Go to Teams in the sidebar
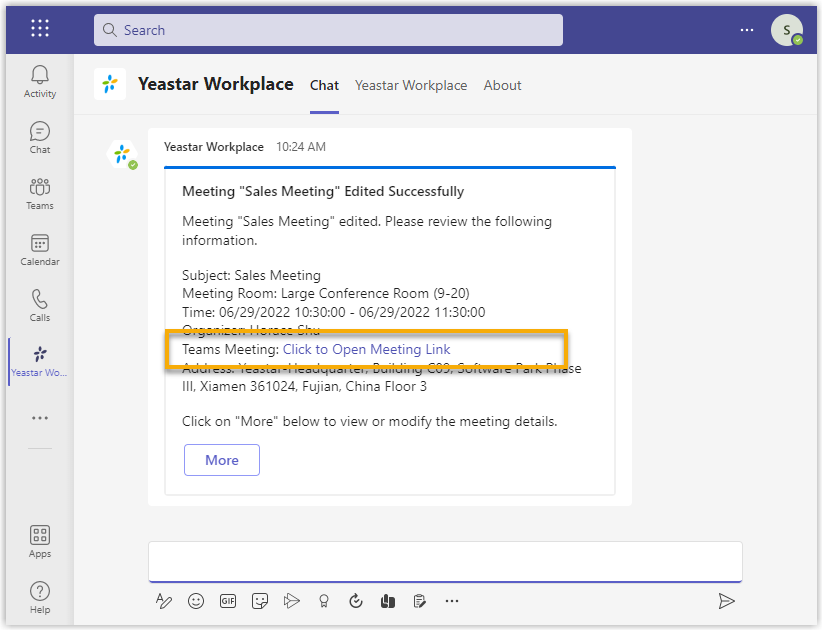823x631 pixels. coord(40,193)
